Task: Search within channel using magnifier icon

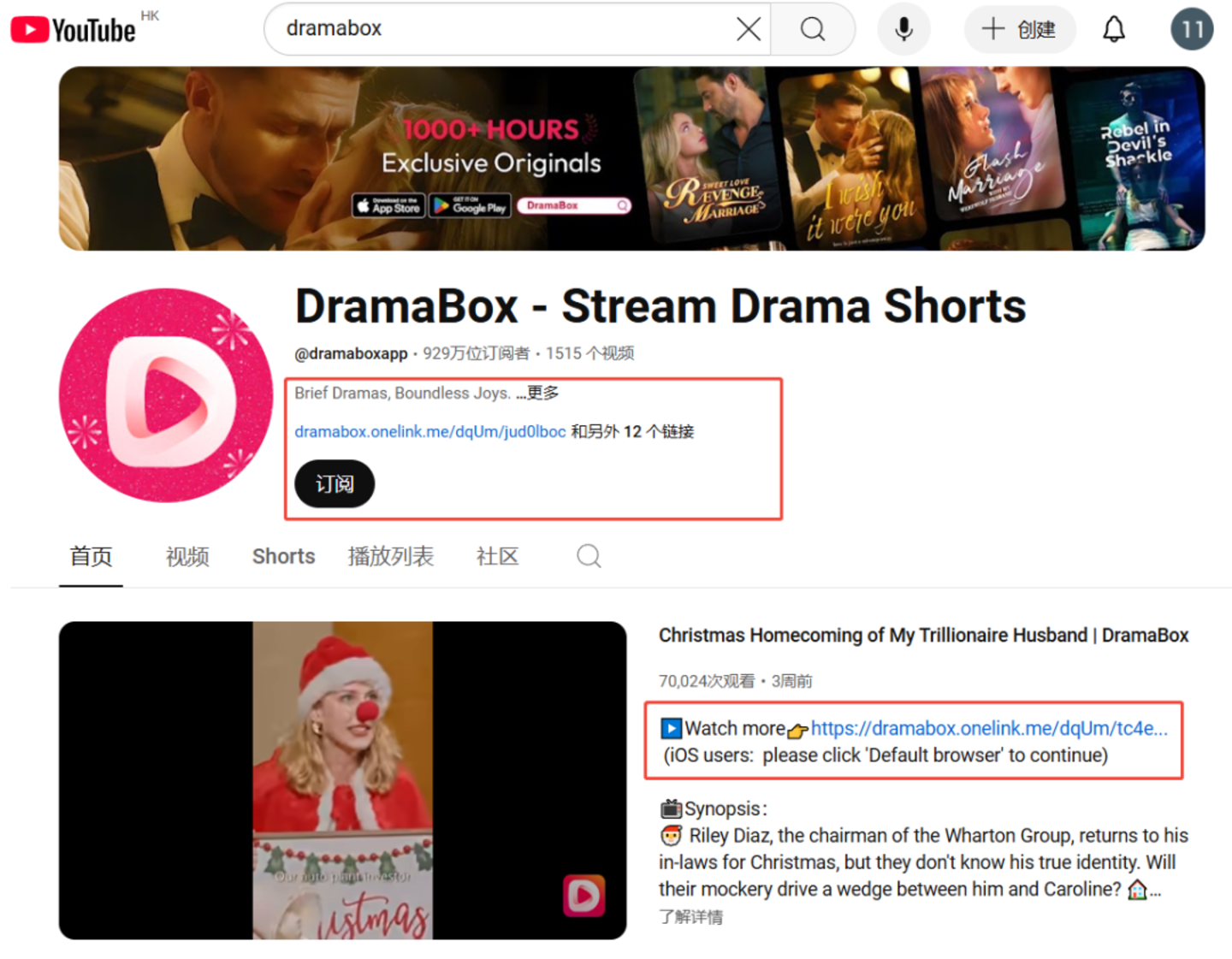Action: pos(589,556)
